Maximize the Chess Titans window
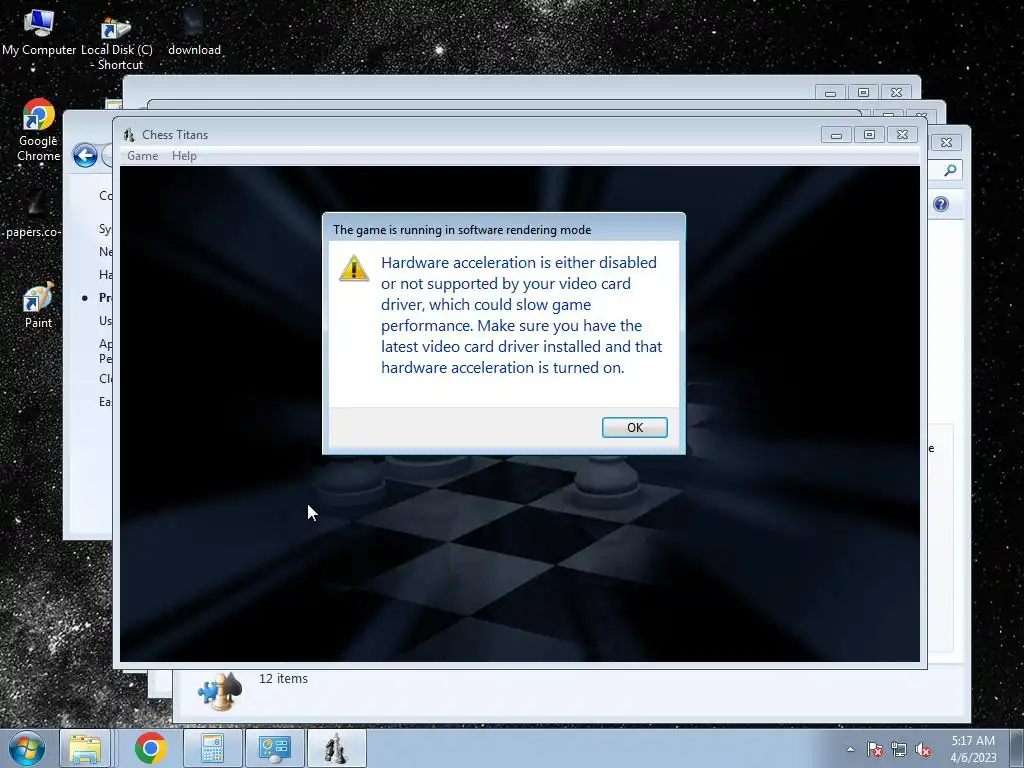Viewport: 1024px width, 768px height. (x=869, y=135)
